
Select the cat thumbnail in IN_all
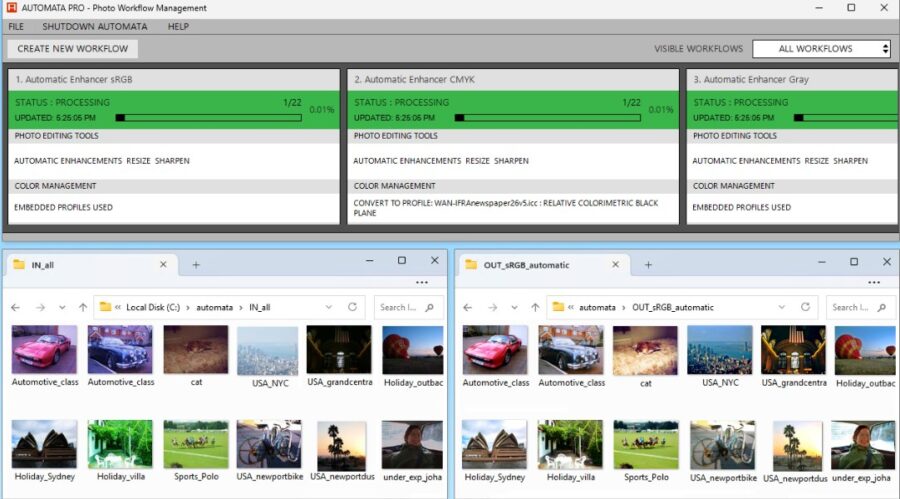(x=196, y=350)
